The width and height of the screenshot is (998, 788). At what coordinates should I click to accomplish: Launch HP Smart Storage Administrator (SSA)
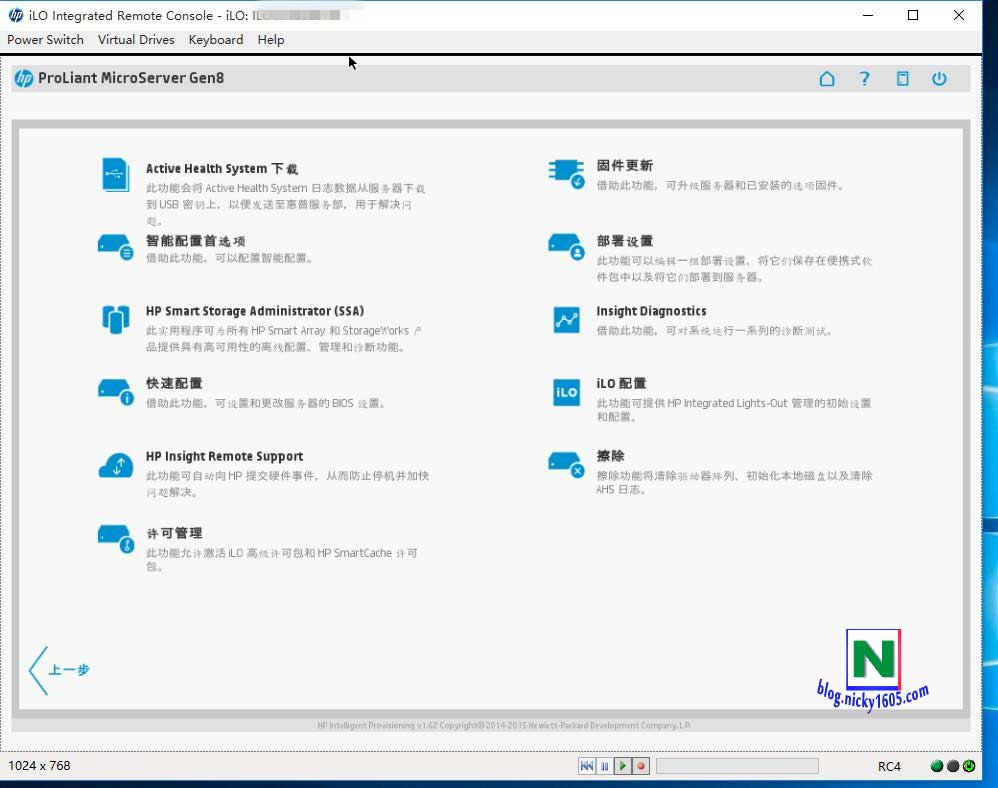(x=255, y=311)
